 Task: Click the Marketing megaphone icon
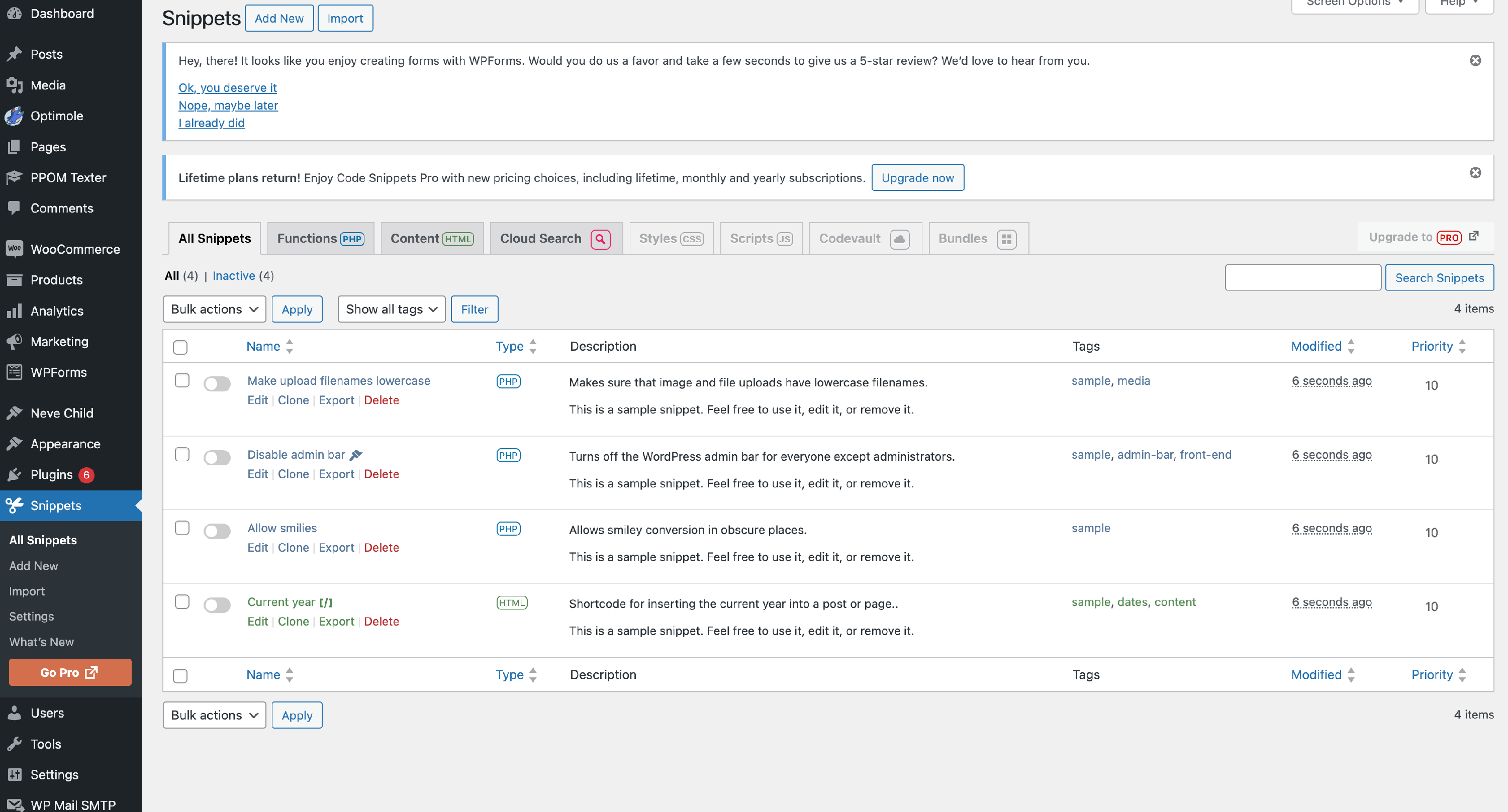pos(14,341)
